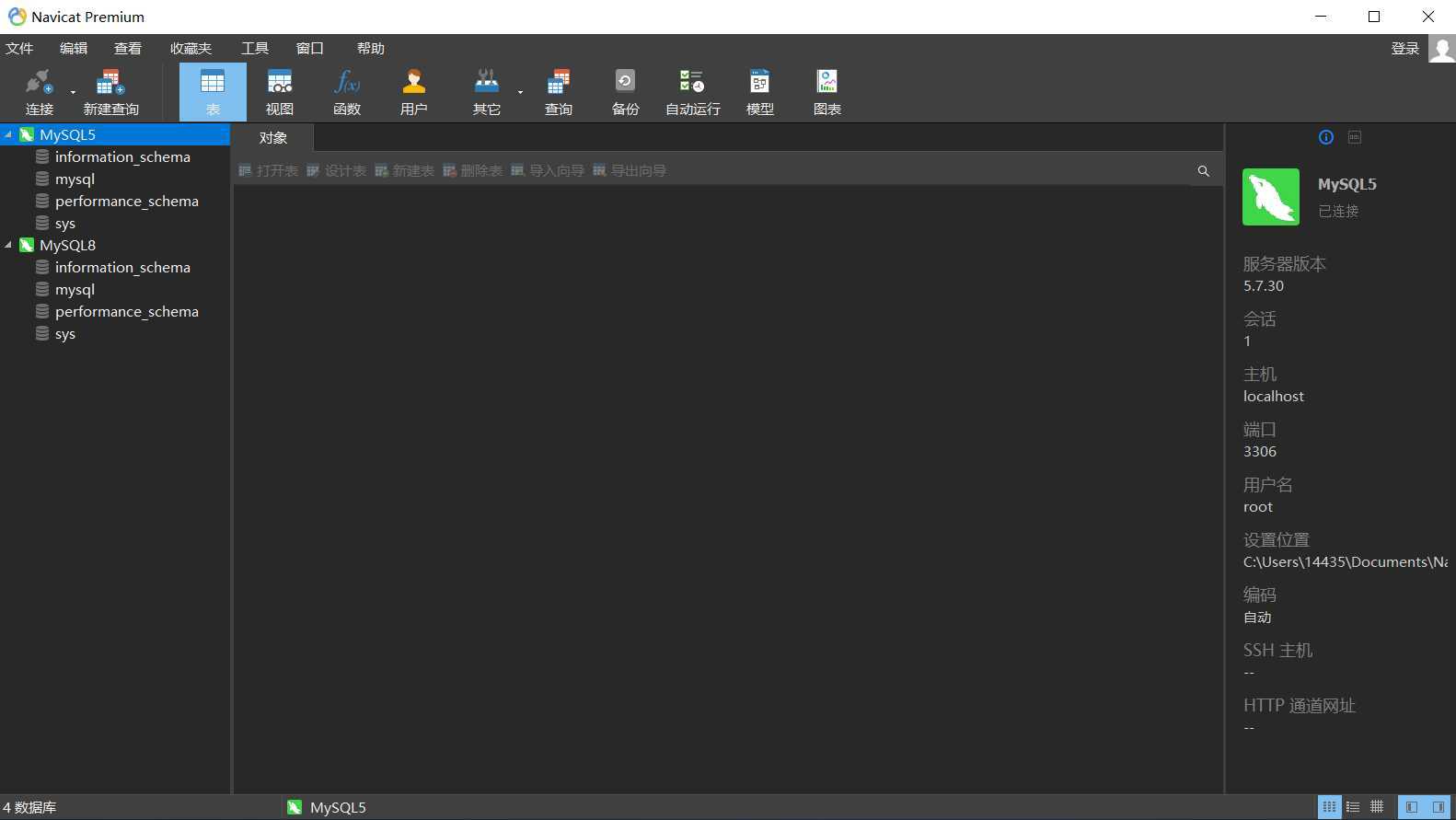Image resolution: width=1456 pixels, height=820 pixels.
Task: Click the New Query (新建查询) icon
Action: click(x=110, y=92)
